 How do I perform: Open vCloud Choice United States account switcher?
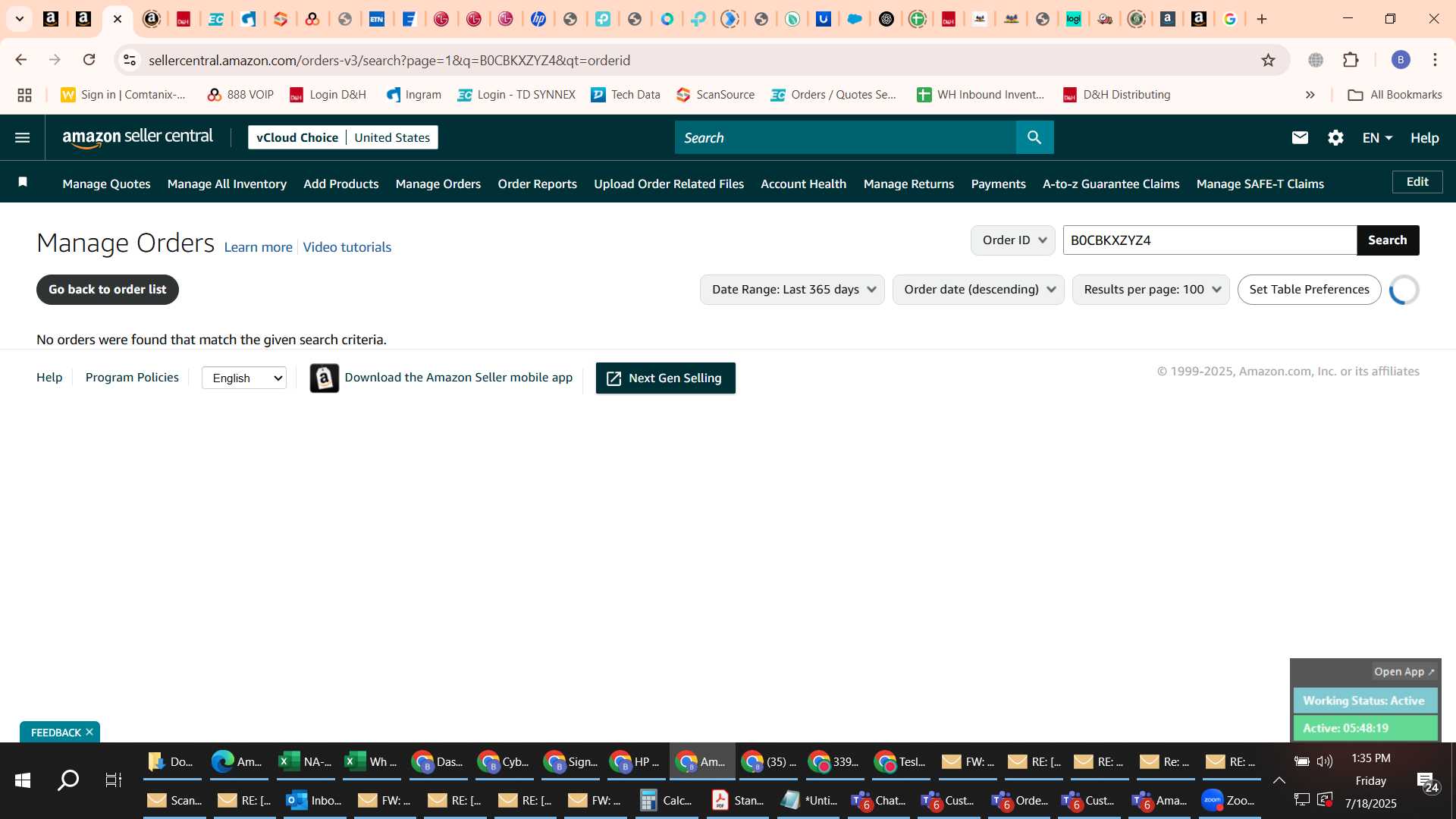coord(343,137)
